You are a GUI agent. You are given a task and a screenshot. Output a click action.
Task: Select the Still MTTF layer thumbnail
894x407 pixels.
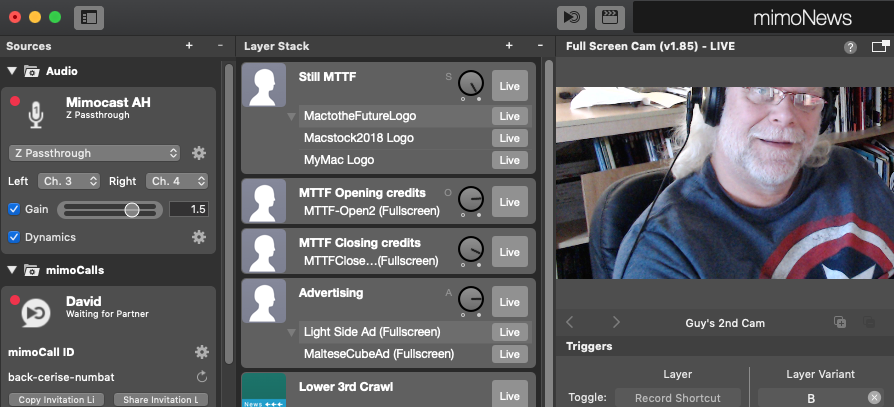pyautogui.click(x=263, y=85)
